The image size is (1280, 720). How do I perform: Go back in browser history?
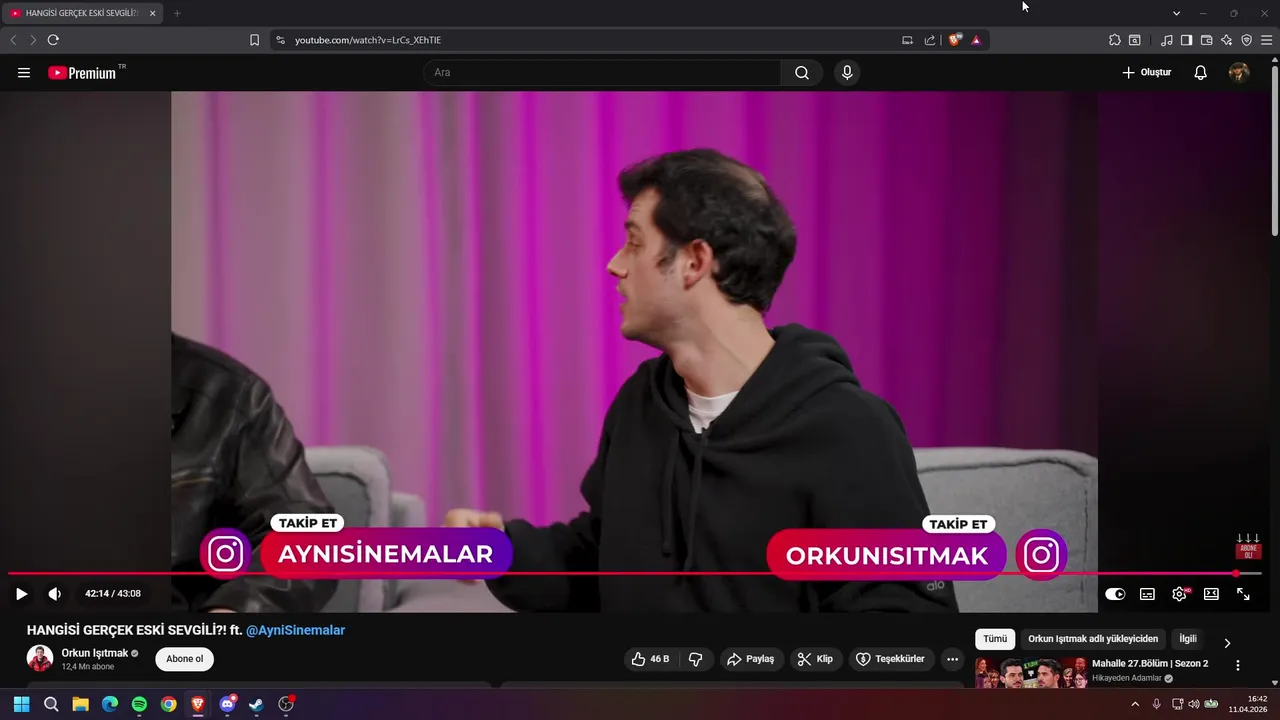(13, 40)
